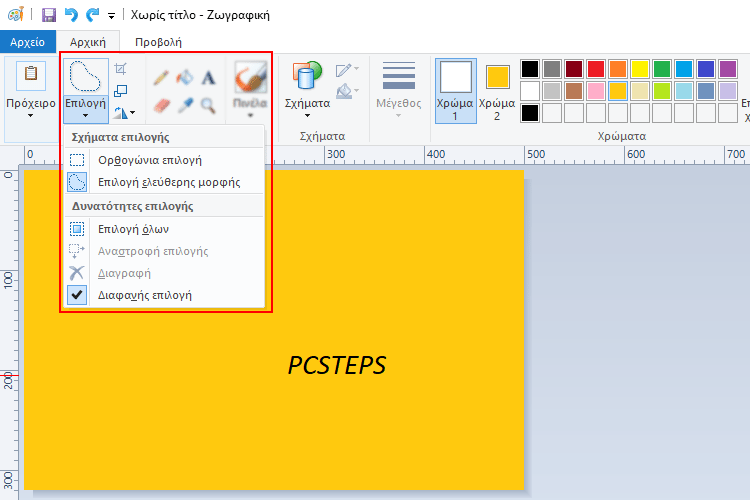Click the Αναστροφή επιλογής menu entry
The height and width of the screenshot is (500, 750).
click(164, 251)
